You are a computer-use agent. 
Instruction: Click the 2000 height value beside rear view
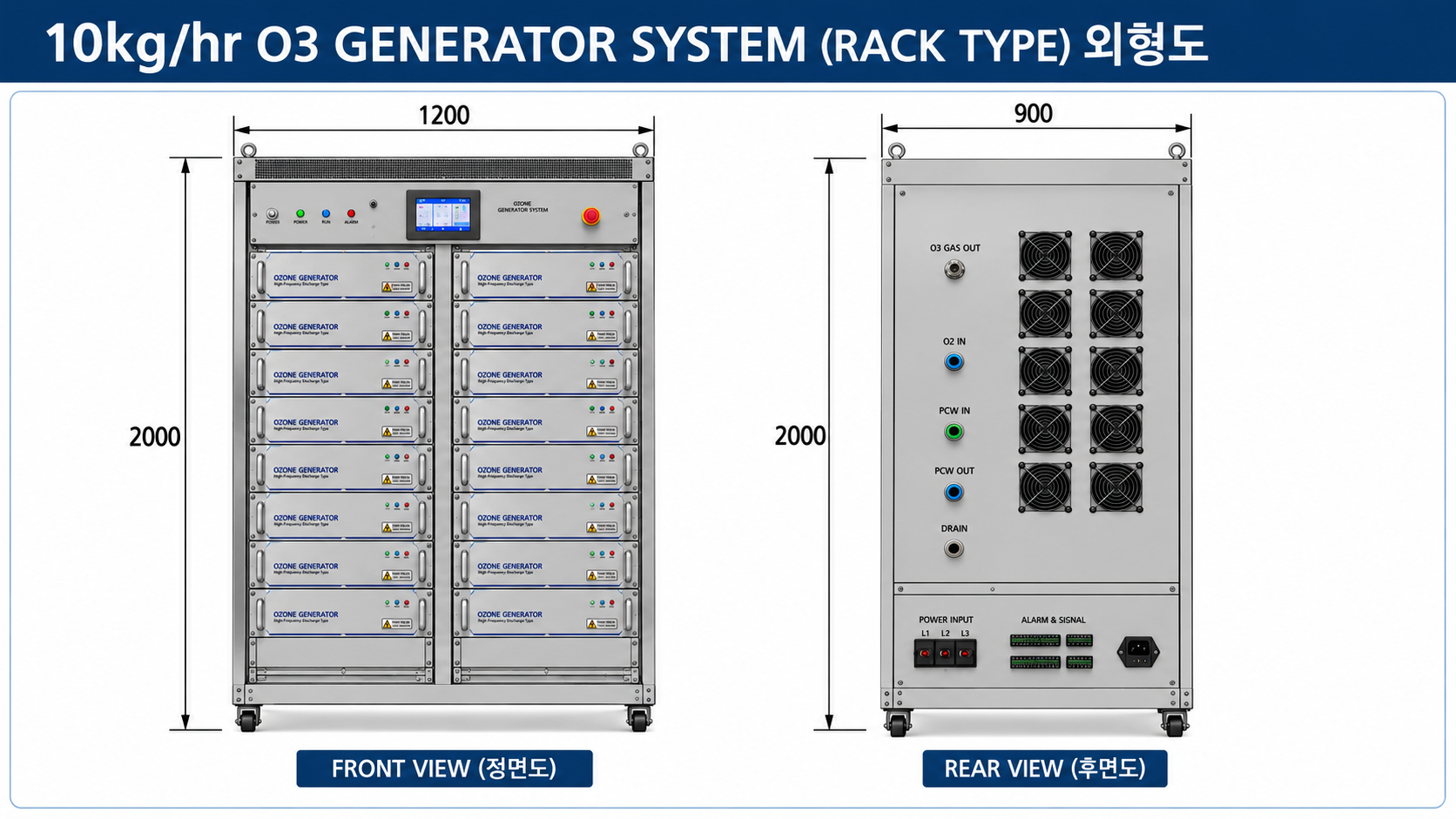click(x=800, y=435)
